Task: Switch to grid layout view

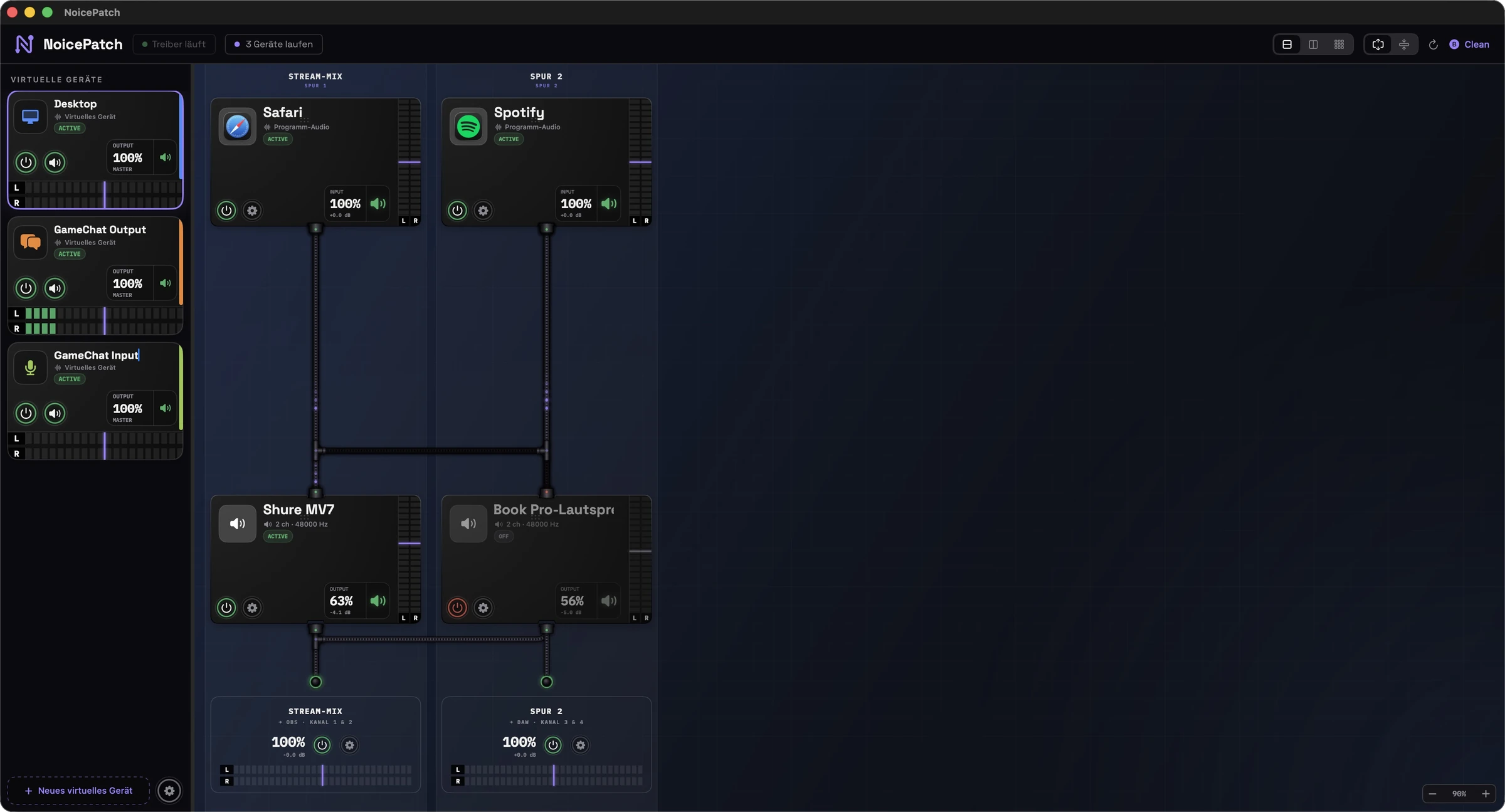Action: pyautogui.click(x=1339, y=45)
